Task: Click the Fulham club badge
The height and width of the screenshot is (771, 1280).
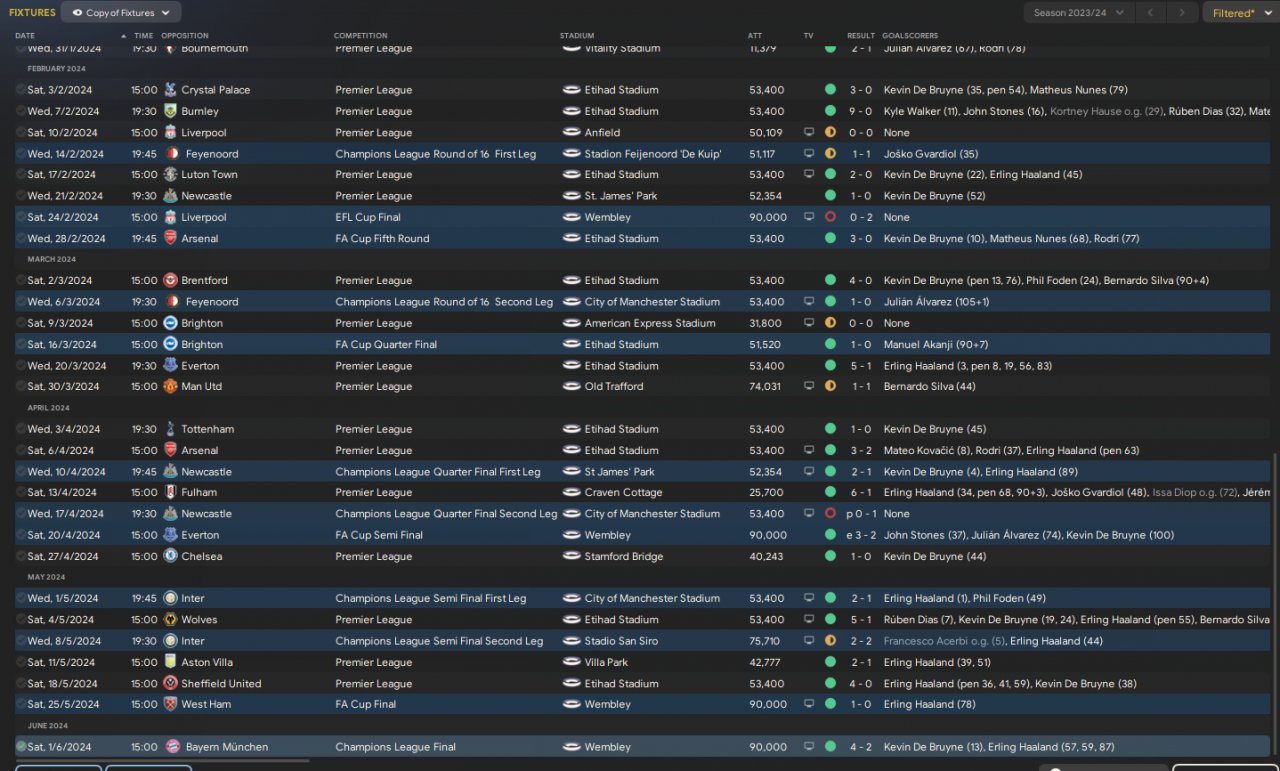Action: click(170, 493)
